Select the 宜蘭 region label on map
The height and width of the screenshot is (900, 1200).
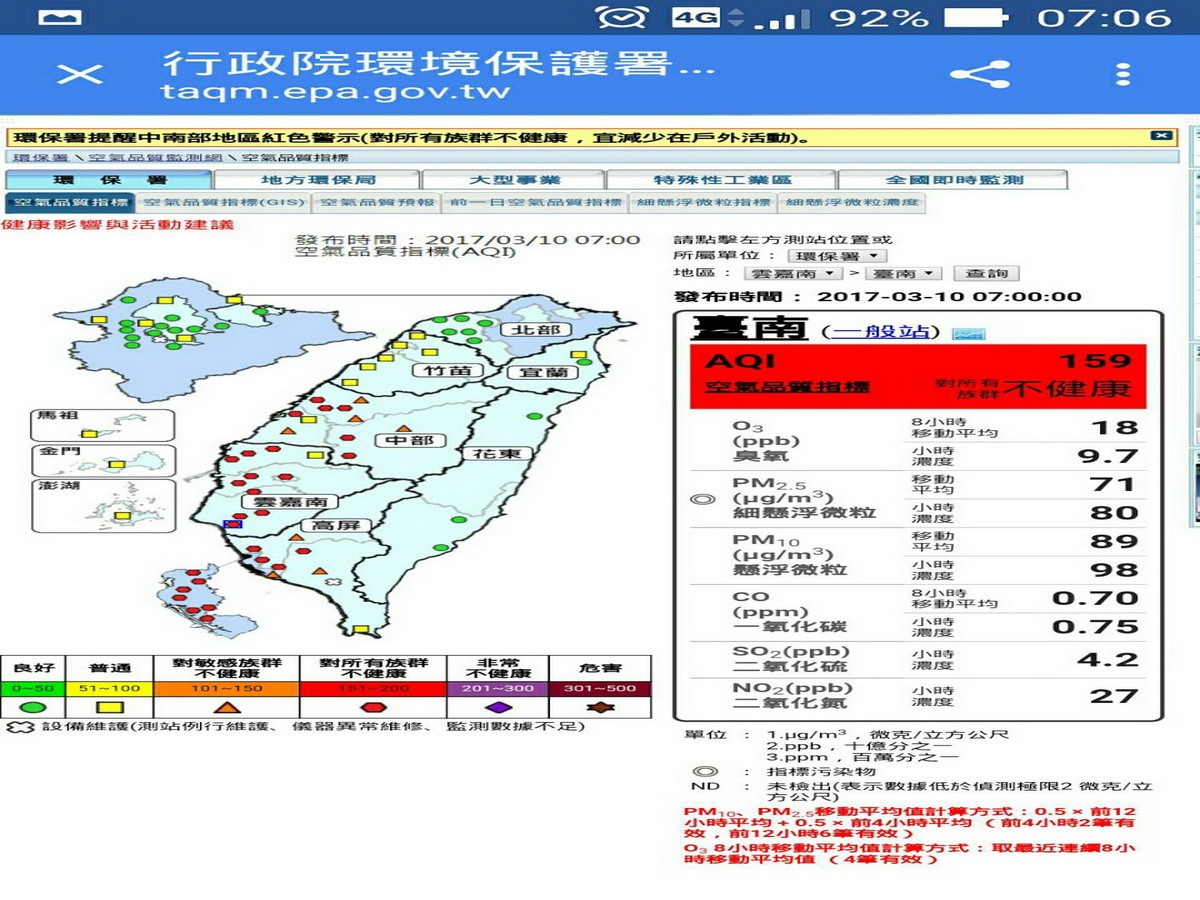pyautogui.click(x=543, y=373)
